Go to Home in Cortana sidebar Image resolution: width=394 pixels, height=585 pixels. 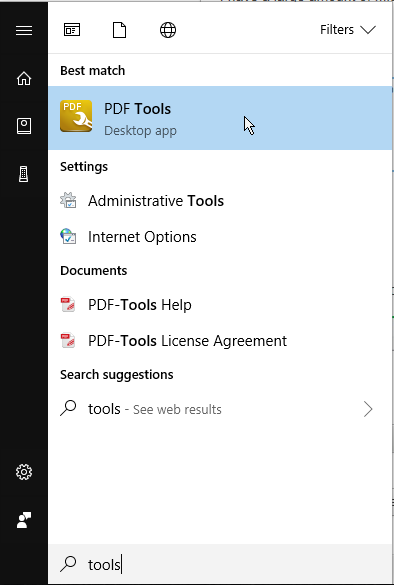(x=24, y=78)
